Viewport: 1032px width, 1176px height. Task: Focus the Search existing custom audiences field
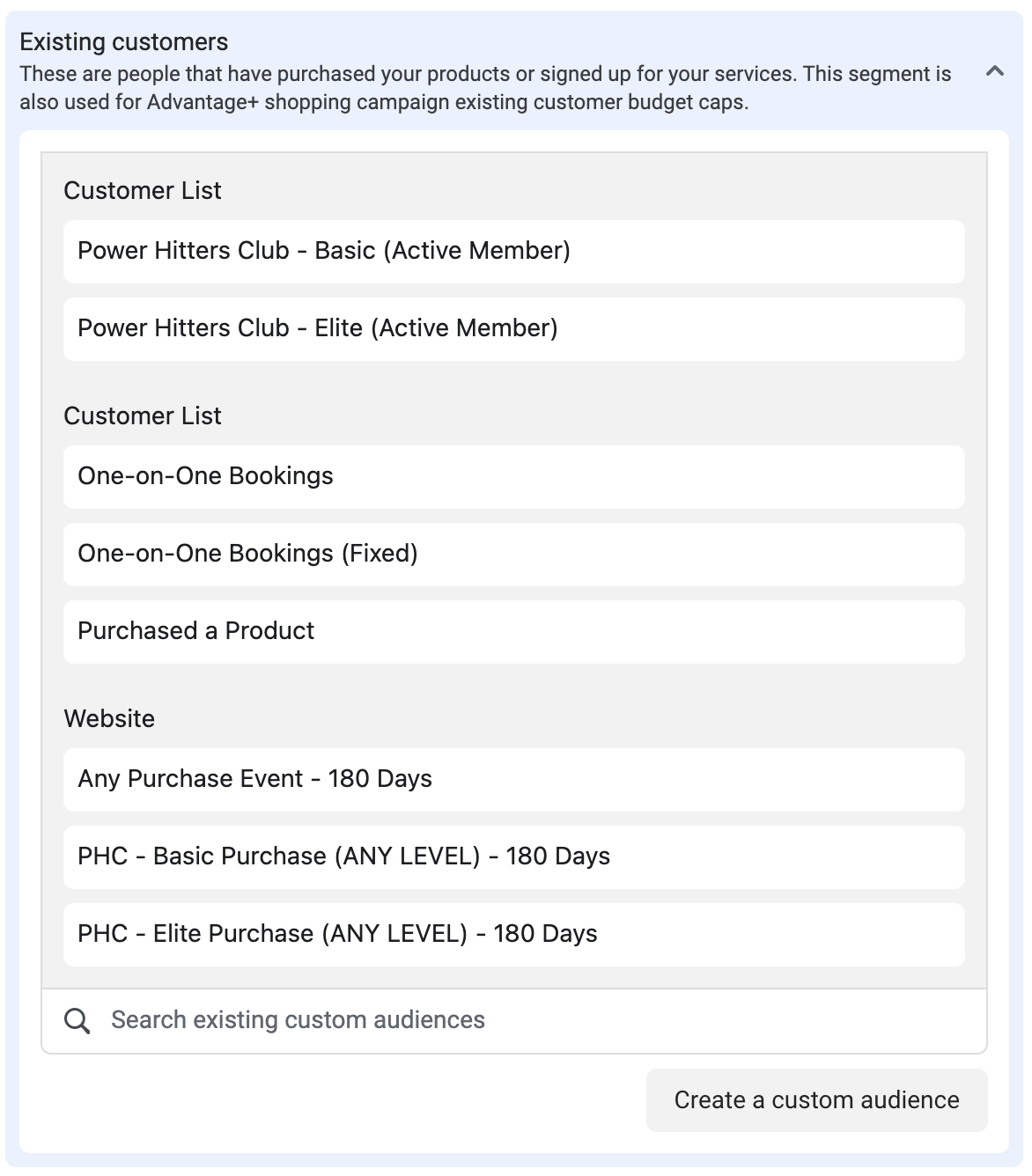514,1021
